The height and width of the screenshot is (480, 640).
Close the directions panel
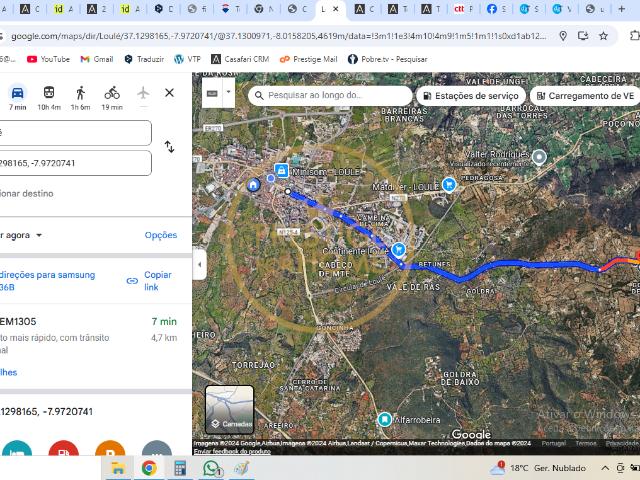tap(169, 93)
